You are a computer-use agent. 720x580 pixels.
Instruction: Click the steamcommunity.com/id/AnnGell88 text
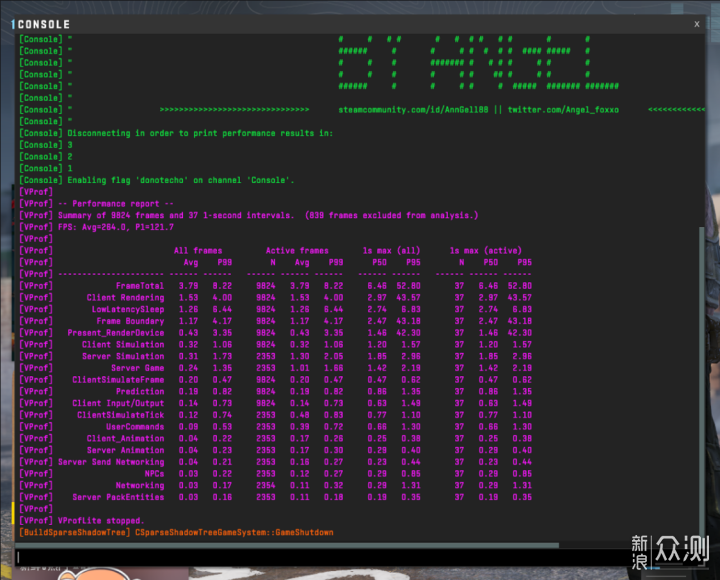pyautogui.click(x=413, y=110)
